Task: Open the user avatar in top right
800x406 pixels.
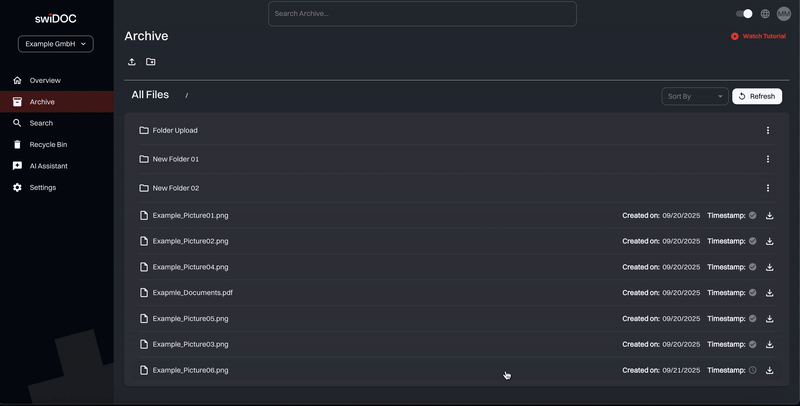Action: pos(783,14)
